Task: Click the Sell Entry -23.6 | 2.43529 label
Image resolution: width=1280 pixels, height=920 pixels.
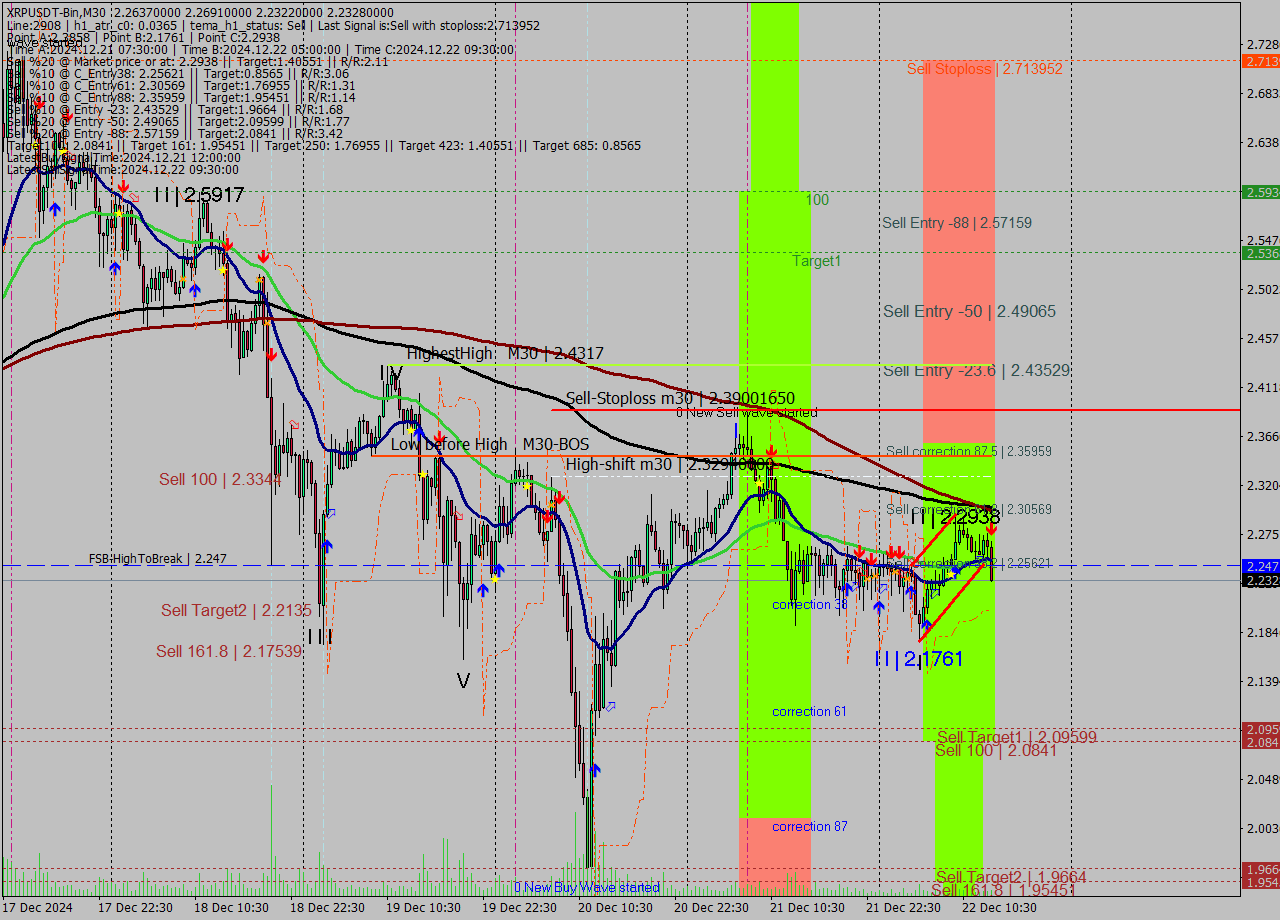Action: pos(977,370)
